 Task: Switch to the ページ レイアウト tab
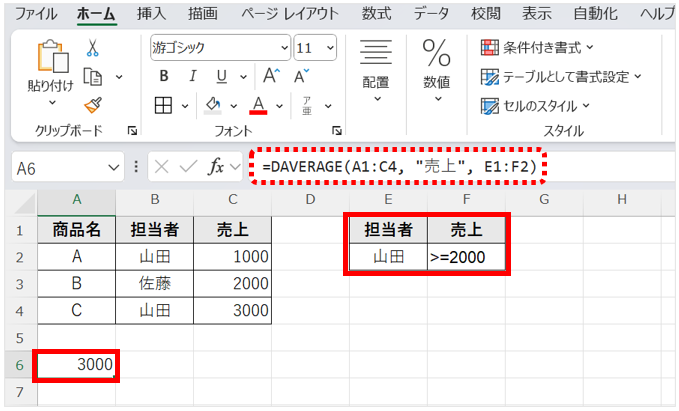pos(290,14)
